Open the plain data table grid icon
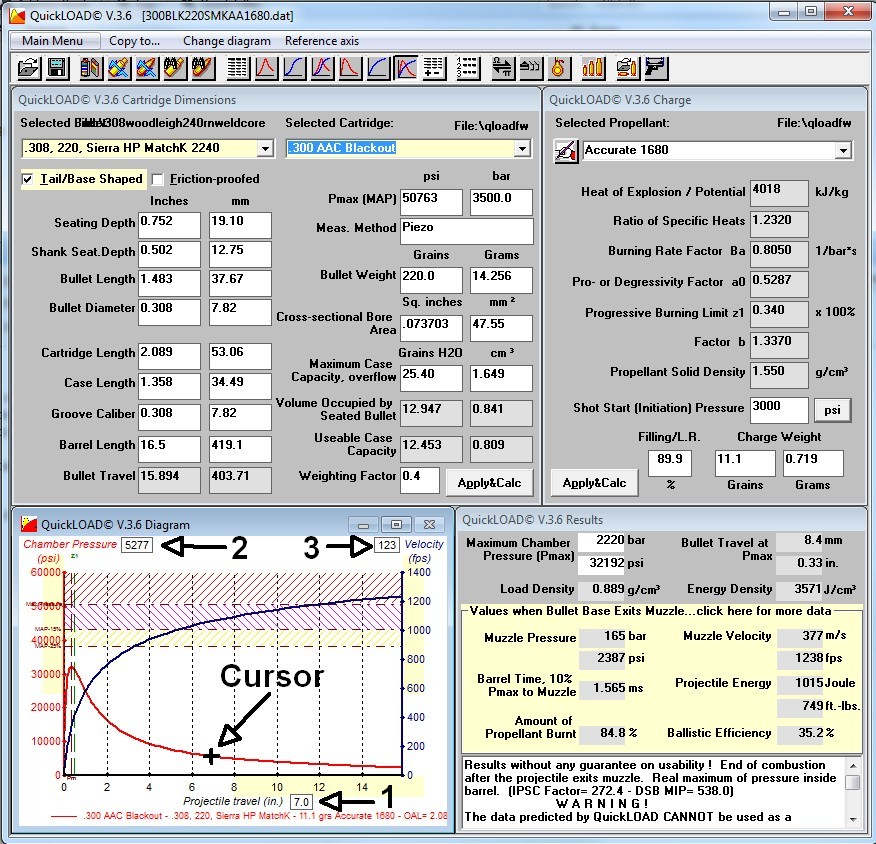The width and height of the screenshot is (876, 844). tap(238, 68)
